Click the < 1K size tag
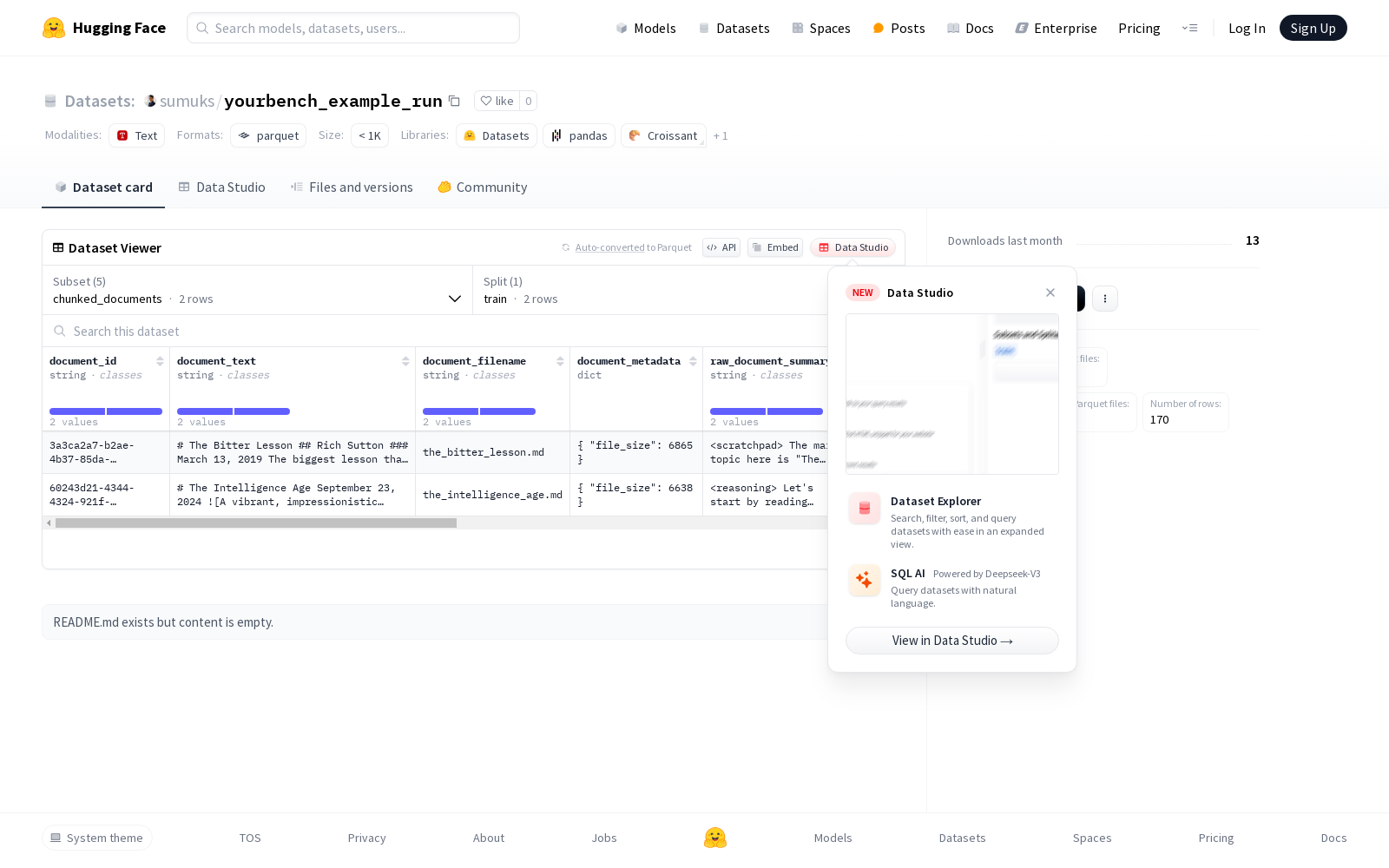 point(370,135)
